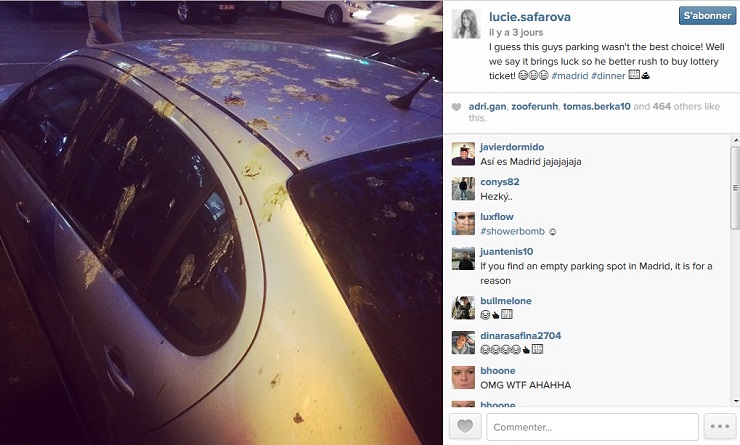
Task: Click the comments scrollbar thumb
Action: tap(735, 187)
